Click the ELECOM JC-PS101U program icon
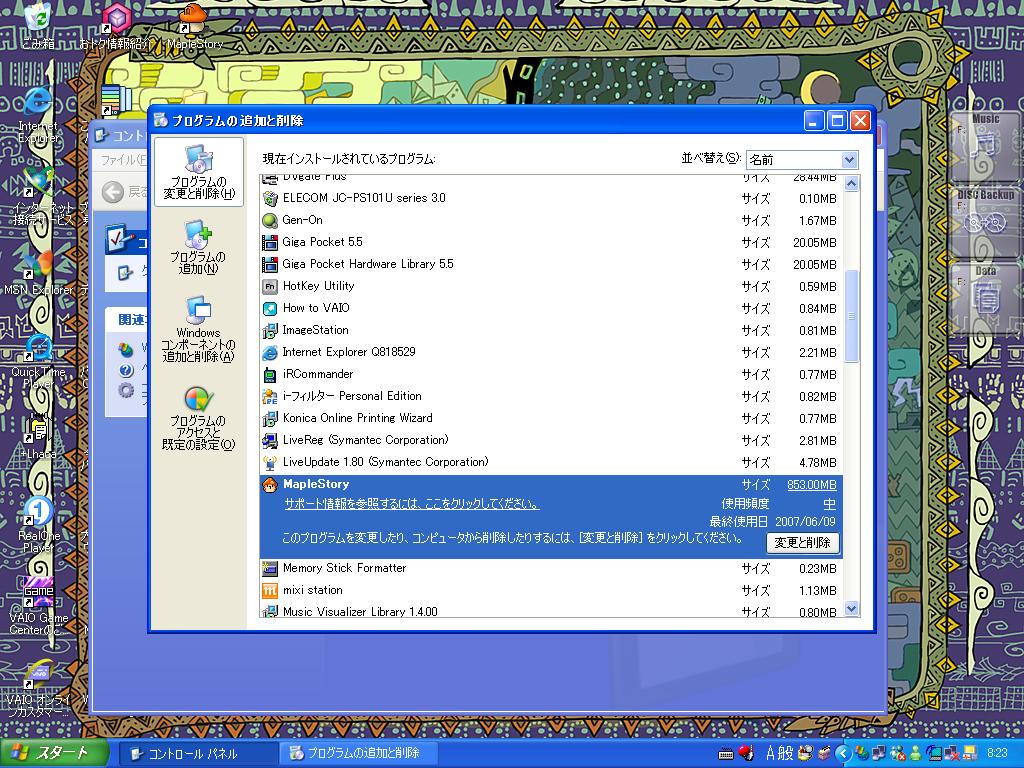This screenshot has width=1024, height=768. (270, 198)
